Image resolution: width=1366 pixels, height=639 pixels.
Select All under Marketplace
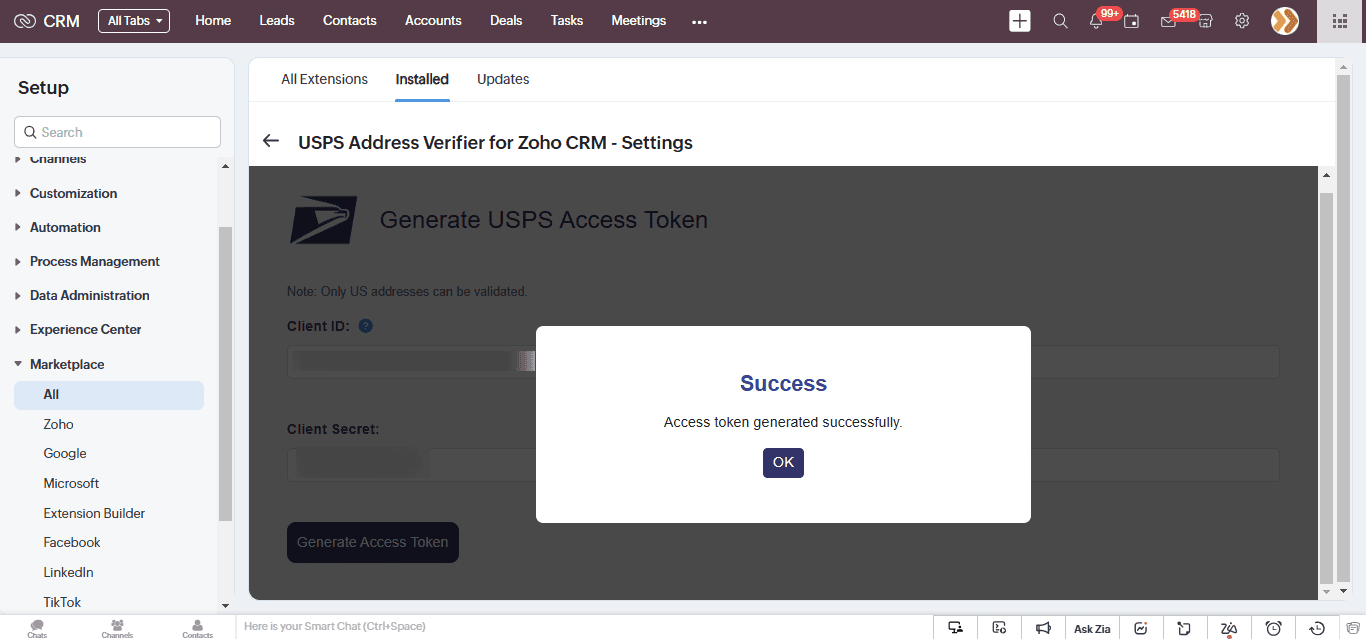(109, 395)
